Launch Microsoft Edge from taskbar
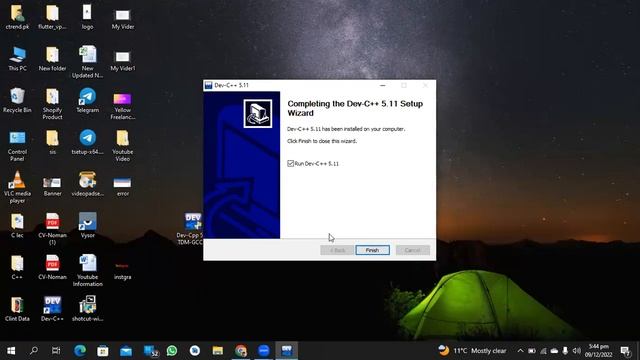Viewport: 640px width, 360px height. coord(80,351)
